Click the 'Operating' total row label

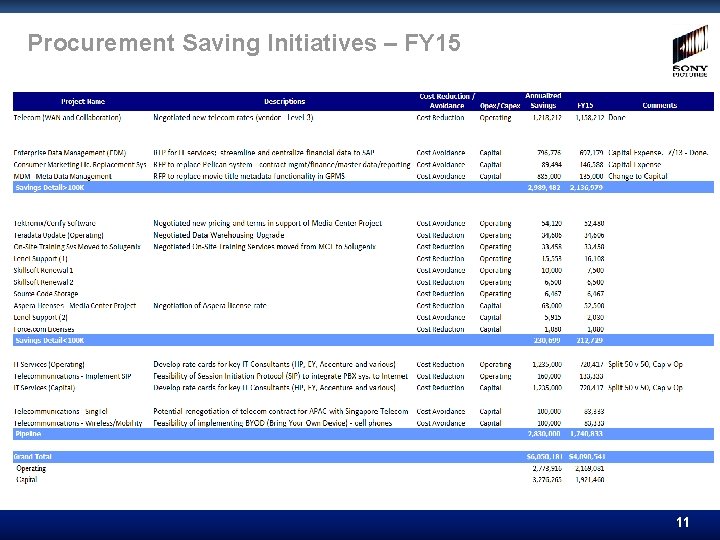tap(31, 468)
